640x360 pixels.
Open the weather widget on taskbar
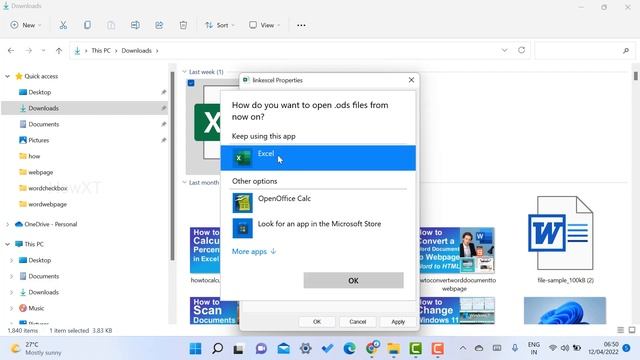(x=36, y=348)
